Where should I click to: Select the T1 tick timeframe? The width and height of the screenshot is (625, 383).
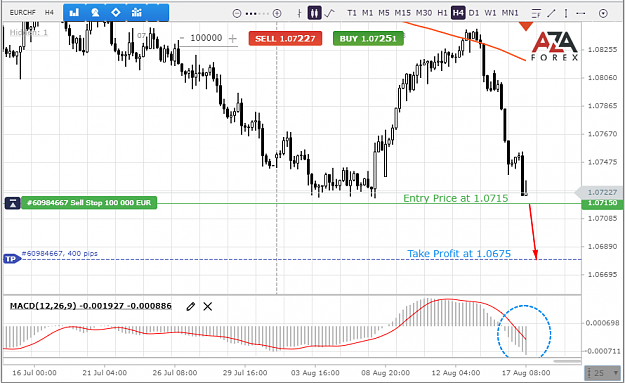click(x=352, y=13)
